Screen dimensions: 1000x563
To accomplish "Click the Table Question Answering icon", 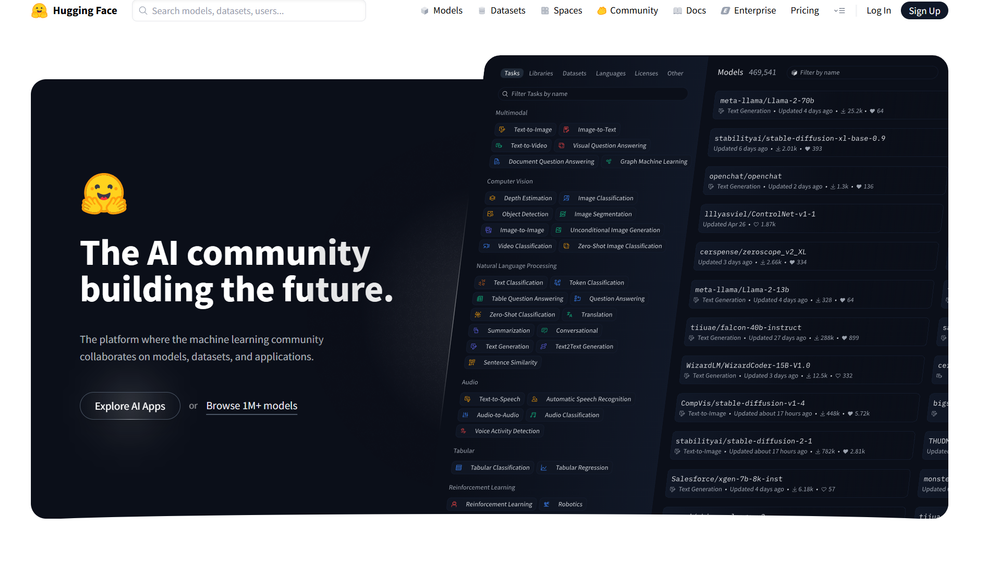I will tap(480, 298).
